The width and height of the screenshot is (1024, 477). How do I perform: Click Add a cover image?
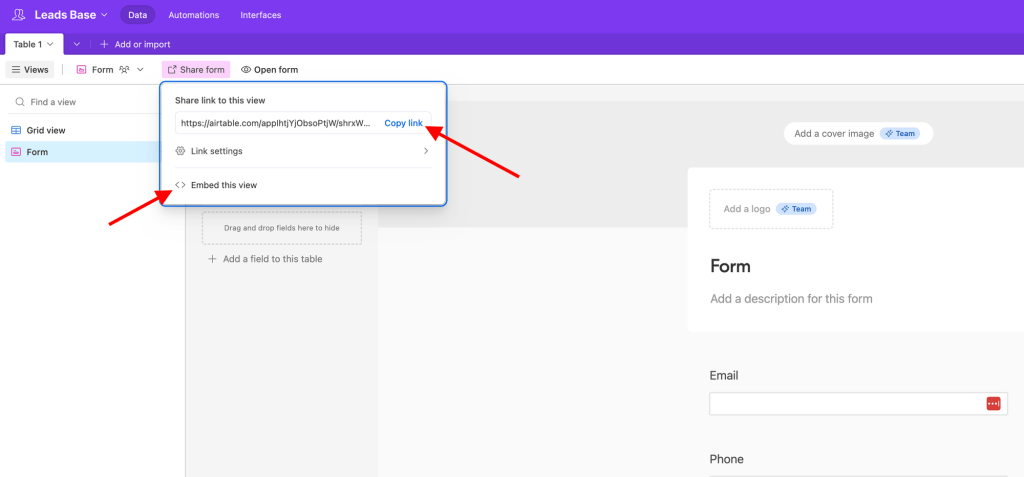tap(858, 133)
